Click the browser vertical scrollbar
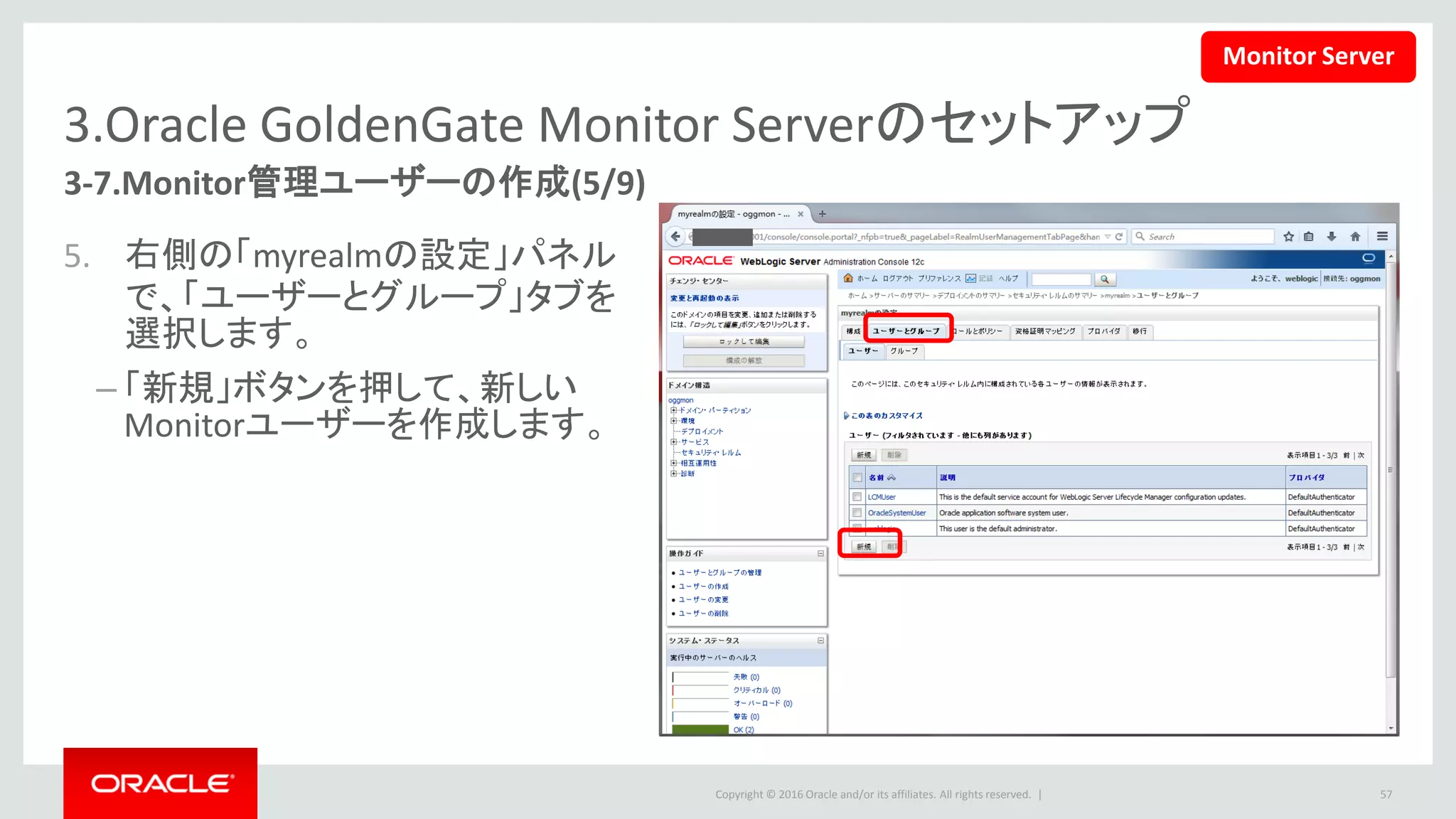Viewport: 1456px width, 819px height. [x=1391, y=469]
